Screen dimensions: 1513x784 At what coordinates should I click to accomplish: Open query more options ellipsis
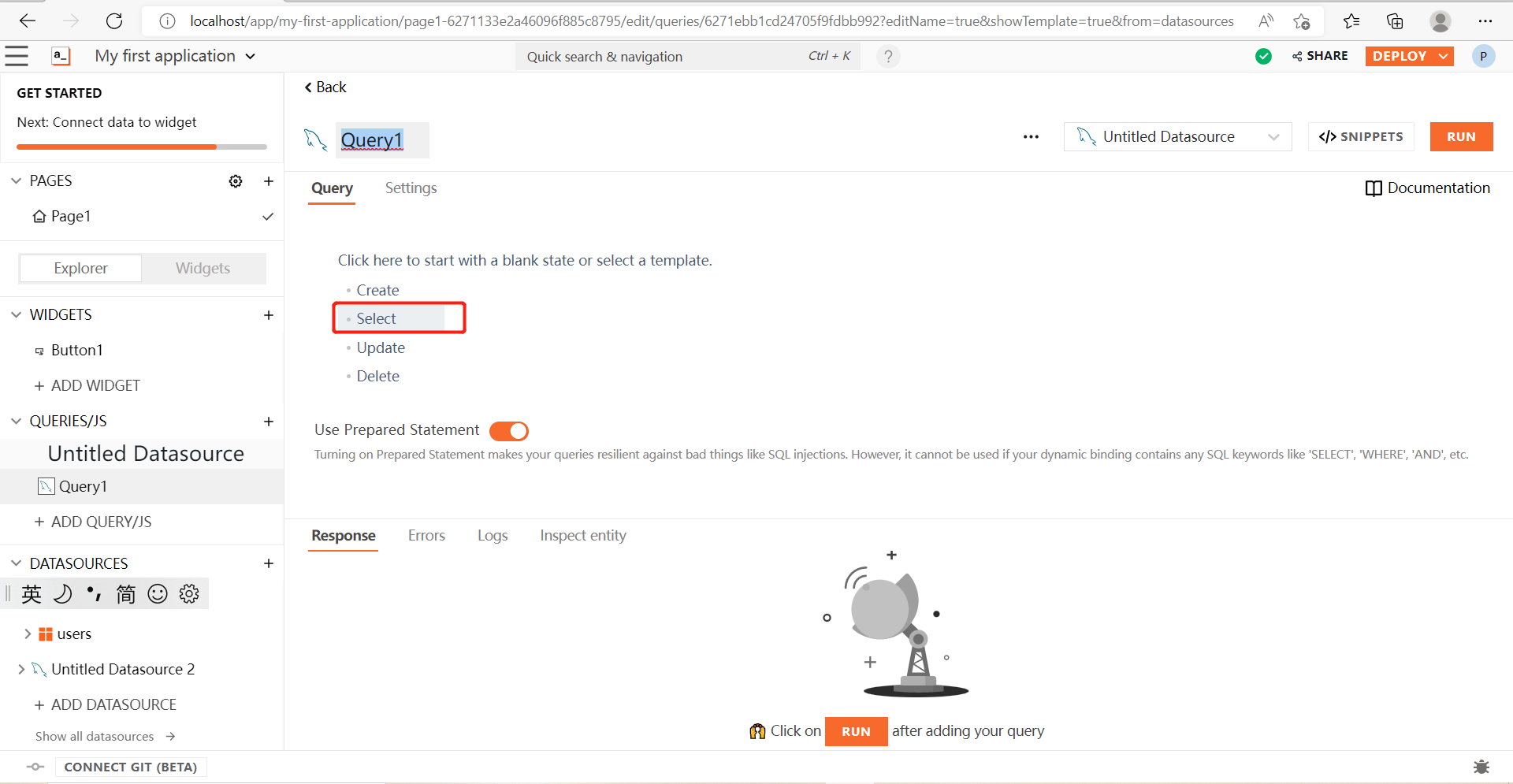pyautogui.click(x=1031, y=137)
